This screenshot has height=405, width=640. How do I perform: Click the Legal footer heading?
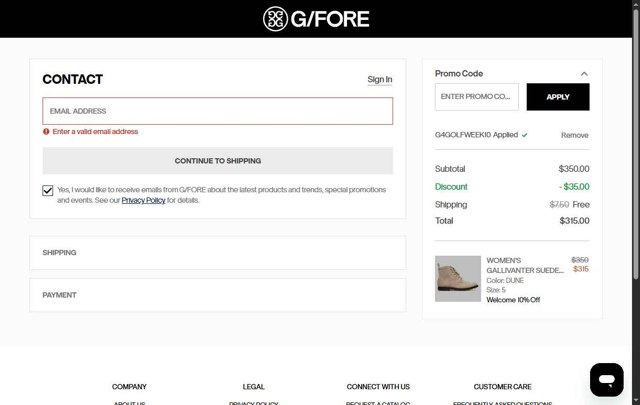click(253, 387)
